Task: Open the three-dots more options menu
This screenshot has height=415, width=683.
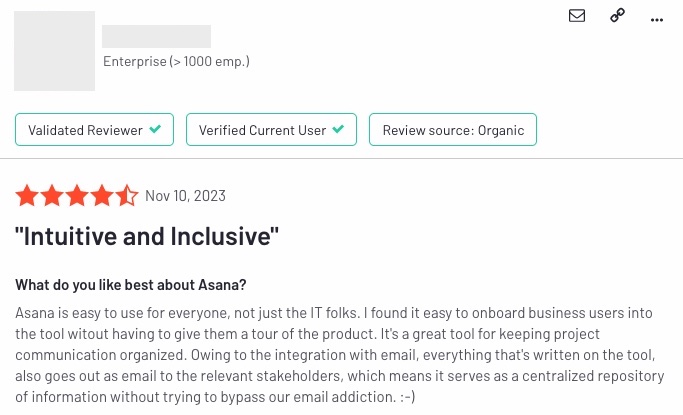Action: coord(656,20)
